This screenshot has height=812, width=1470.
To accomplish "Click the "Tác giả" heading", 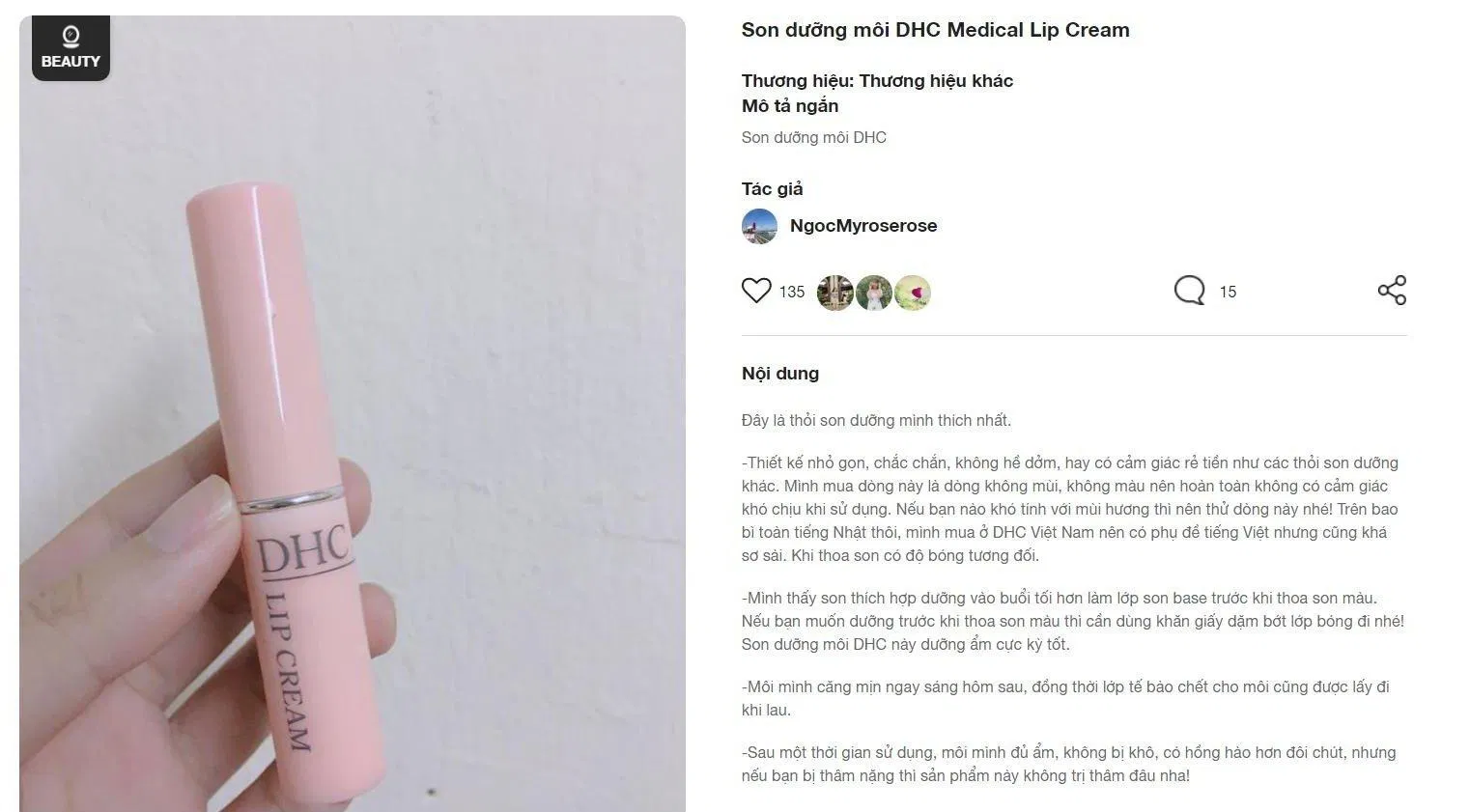I will pyautogui.click(x=773, y=189).
